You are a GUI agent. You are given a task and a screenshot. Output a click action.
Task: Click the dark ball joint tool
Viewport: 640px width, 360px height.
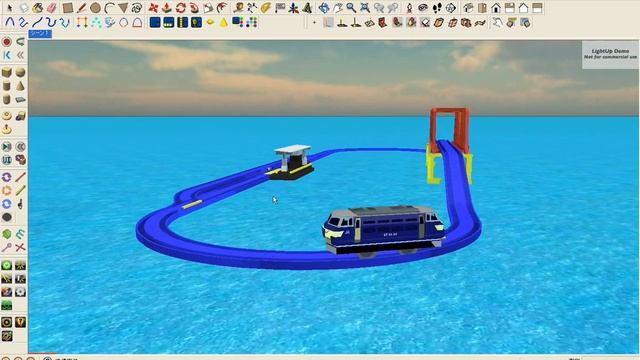coord(7,217)
